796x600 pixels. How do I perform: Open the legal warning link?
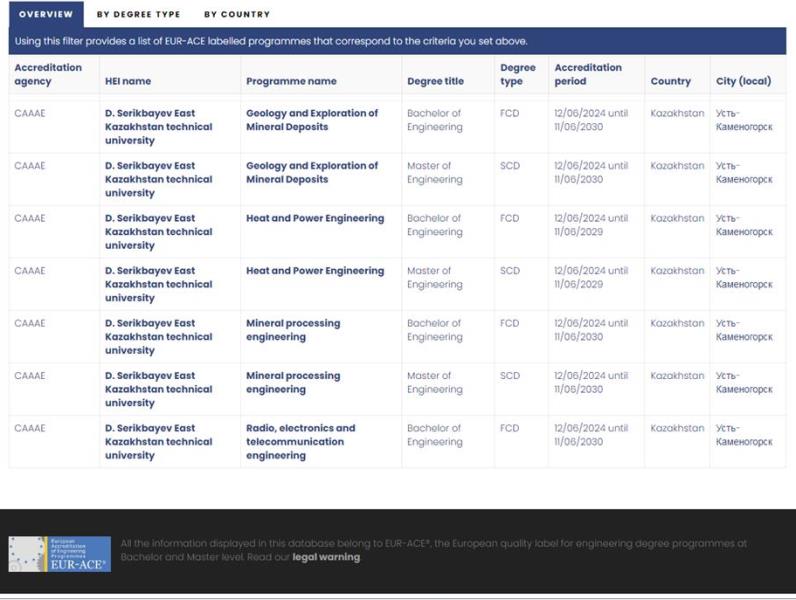[x=326, y=557]
